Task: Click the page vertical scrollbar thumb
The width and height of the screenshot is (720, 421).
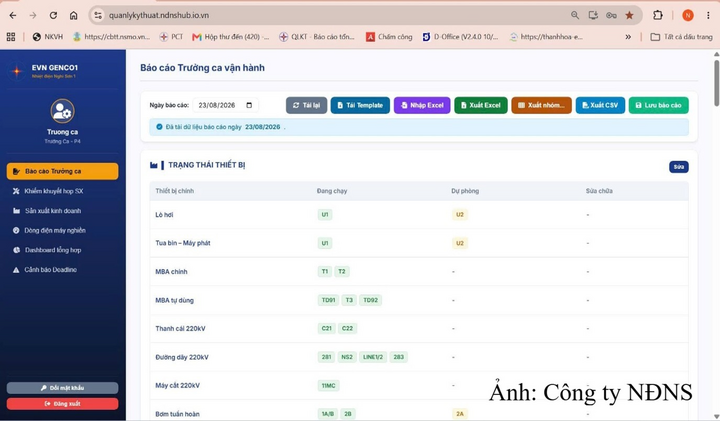Action: click(x=716, y=83)
